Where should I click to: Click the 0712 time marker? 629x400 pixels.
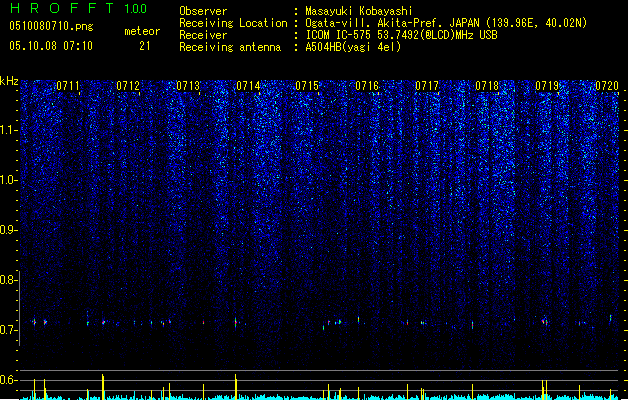[x=128, y=86]
